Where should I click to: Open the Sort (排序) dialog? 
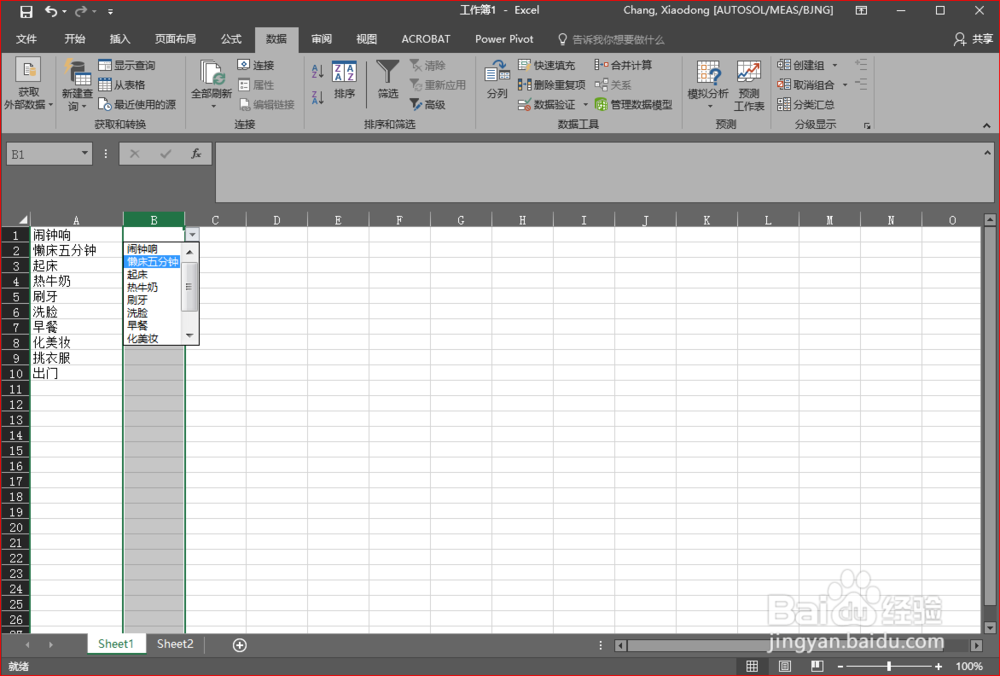[344, 80]
